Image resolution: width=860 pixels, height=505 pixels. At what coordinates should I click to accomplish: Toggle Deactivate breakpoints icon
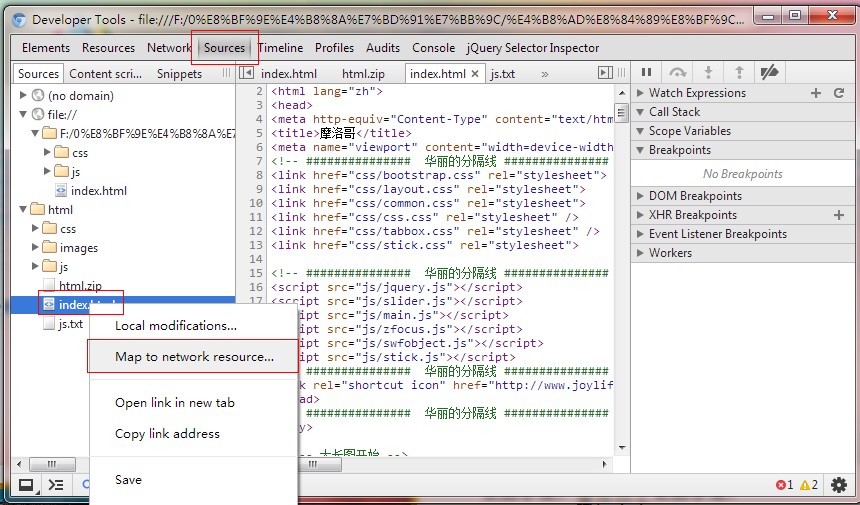pyautogui.click(x=770, y=72)
